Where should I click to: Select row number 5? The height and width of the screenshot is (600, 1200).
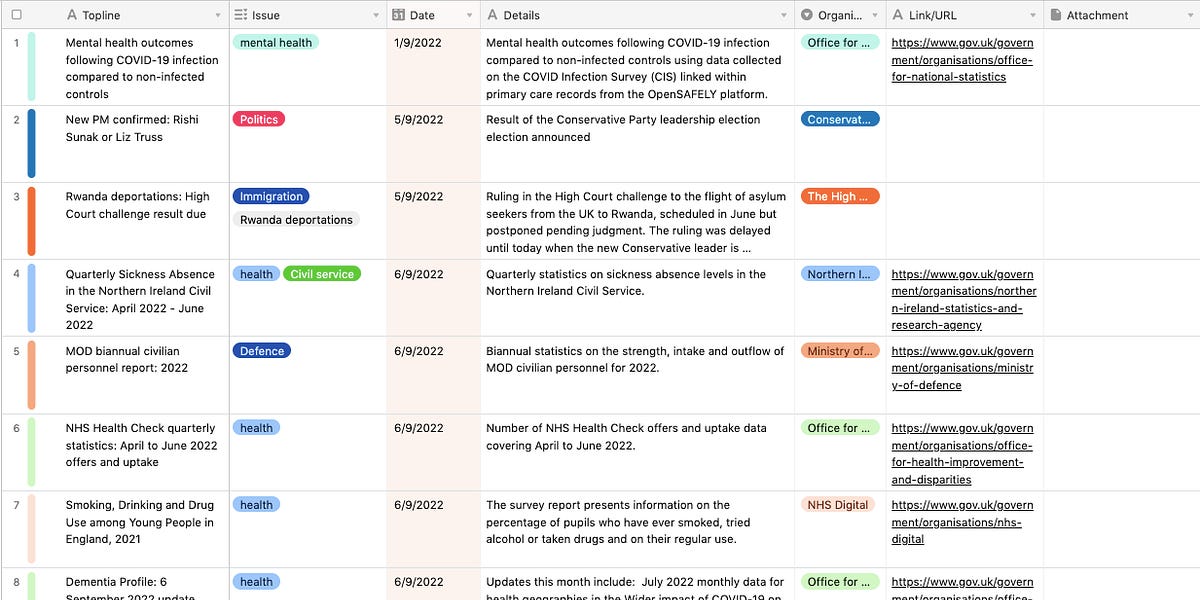[x=16, y=350]
